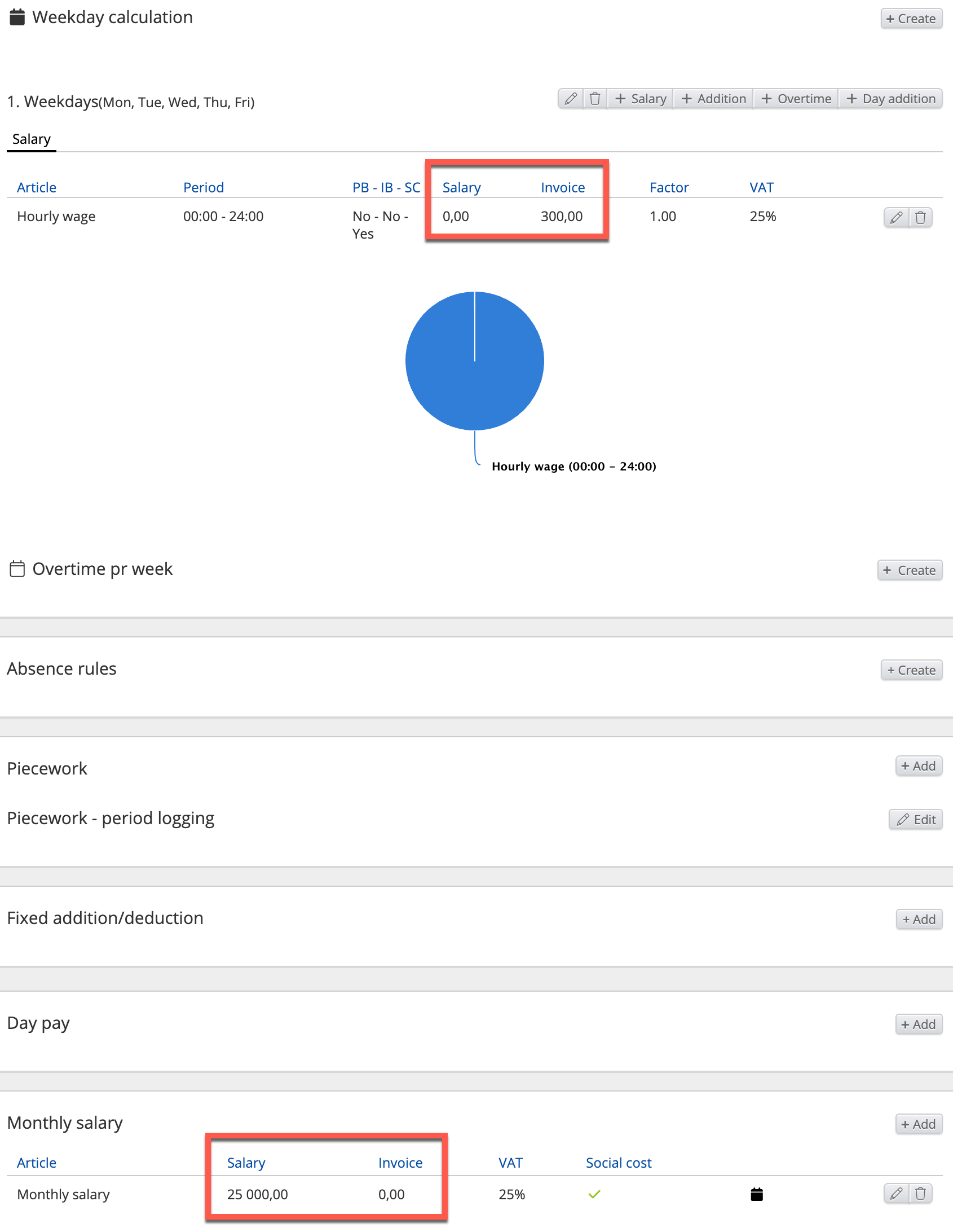This screenshot has width=953, height=1232.
Task: Edit the Hourly wage row
Action: (x=896, y=217)
